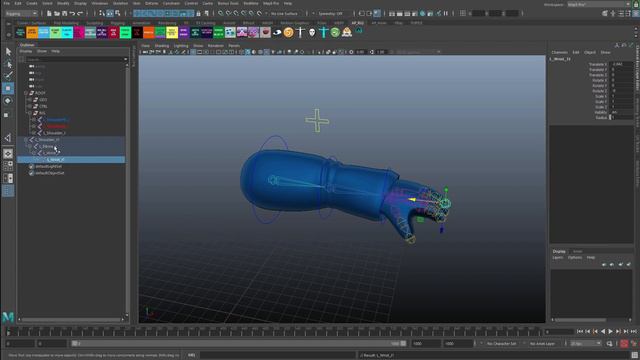
Task: Open the viewport Lighting menu
Action: click(x=181, y=46)
